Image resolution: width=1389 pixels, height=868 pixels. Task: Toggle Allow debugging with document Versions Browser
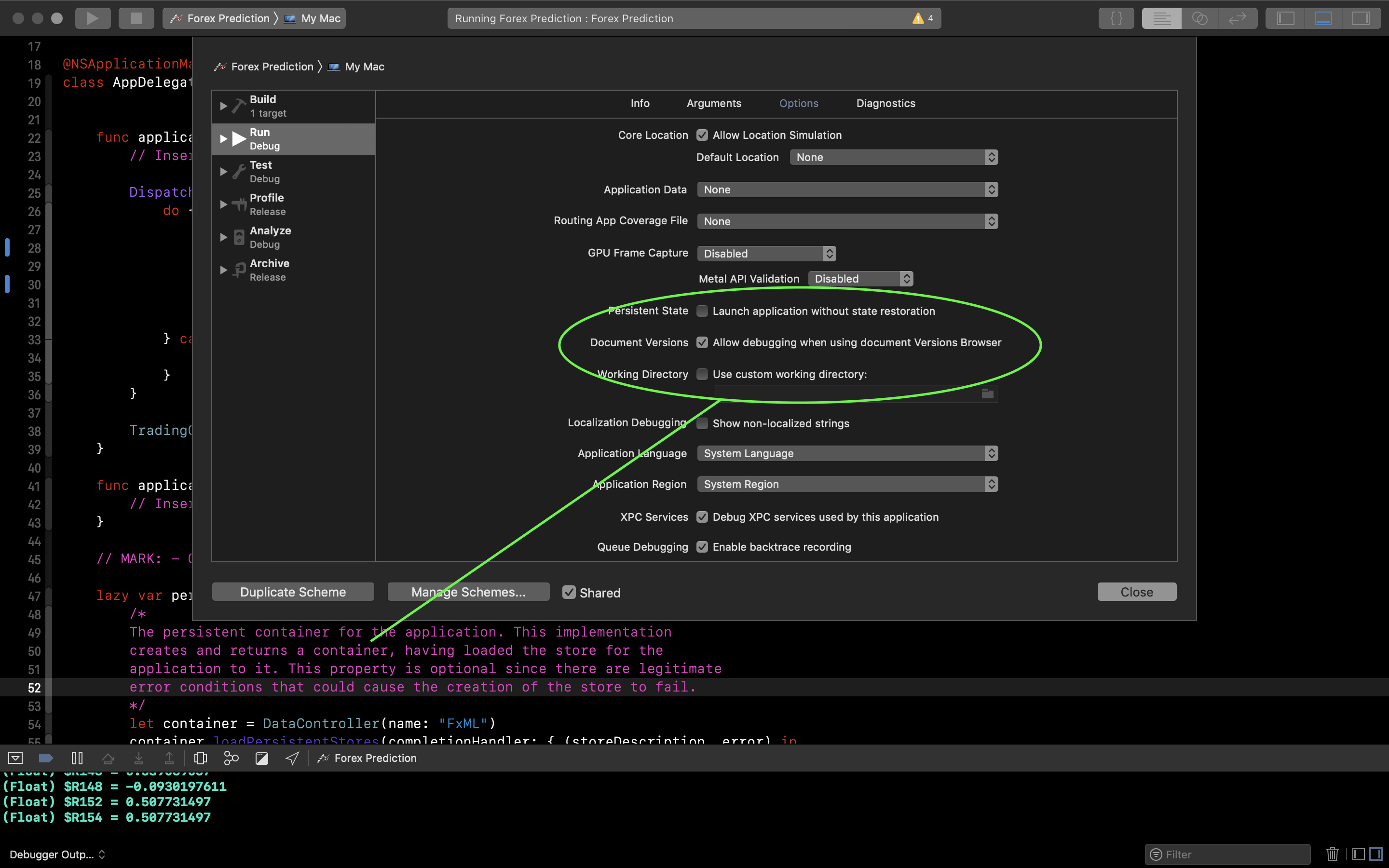click(x=702, y=343)
